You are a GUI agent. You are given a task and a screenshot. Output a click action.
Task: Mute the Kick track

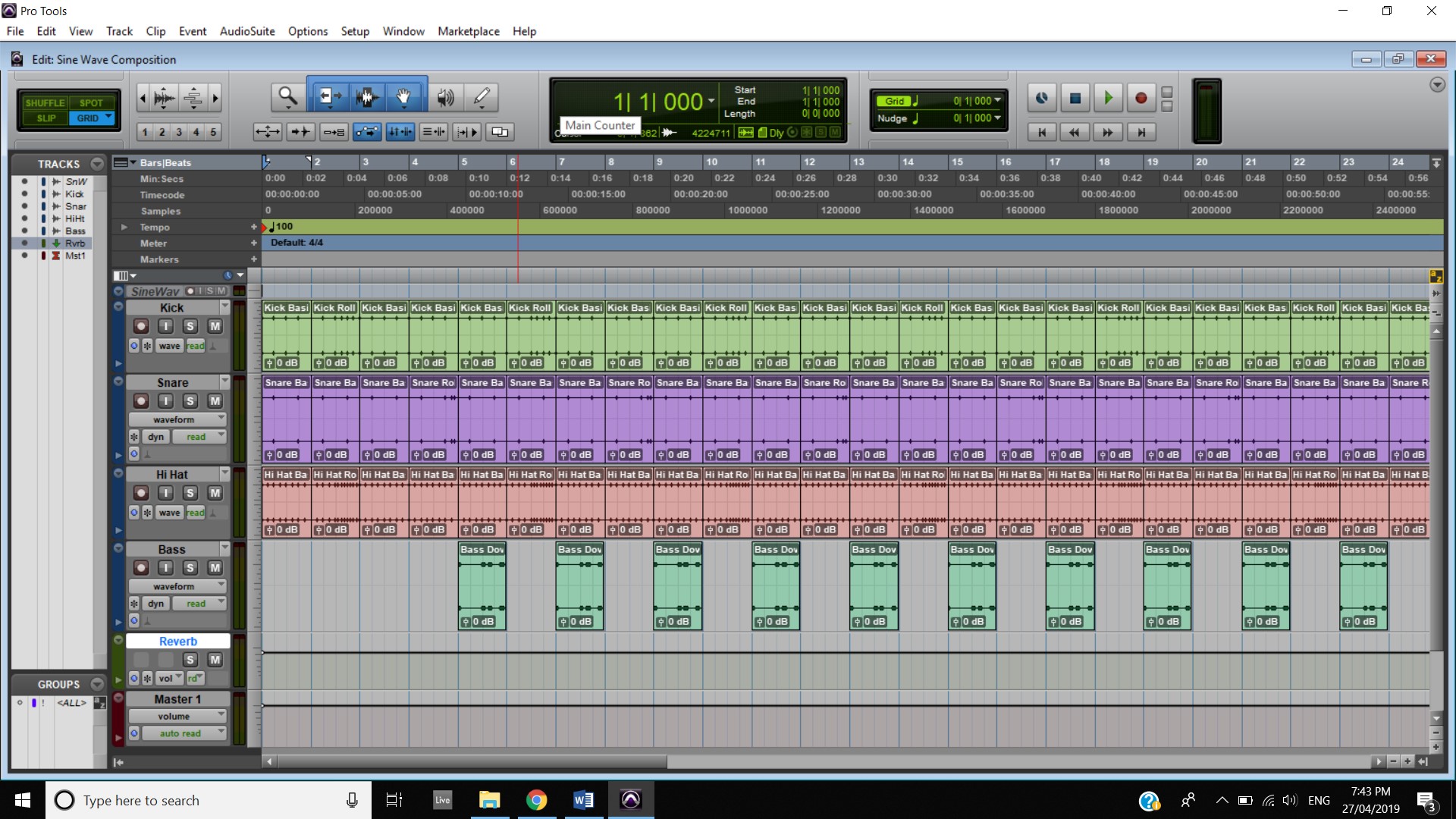(215, 326)
